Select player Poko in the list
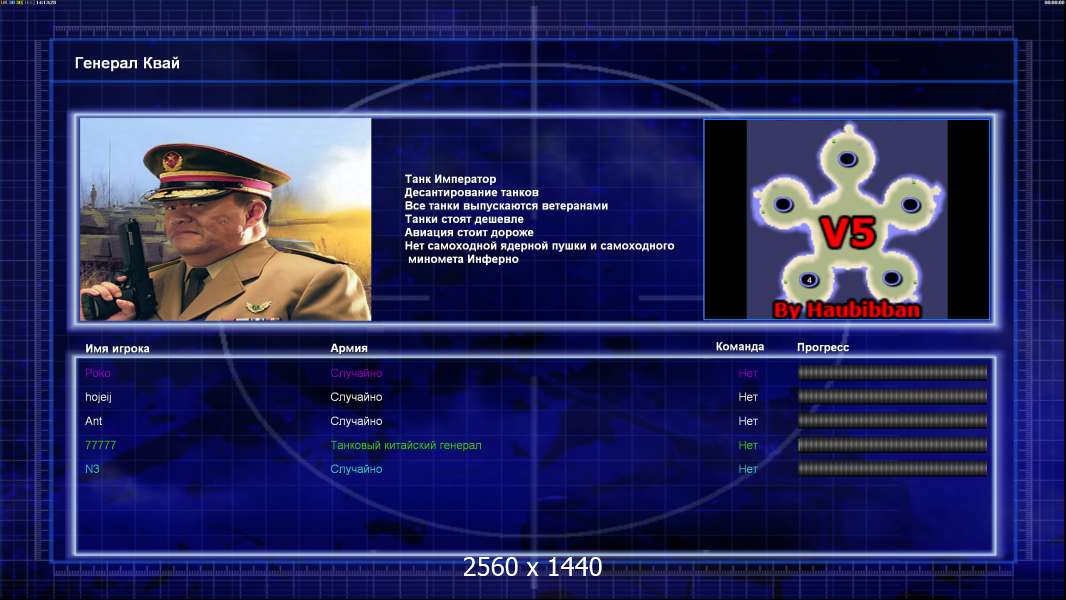Screen dimensions: 1066x600 [x=536, y=373]
